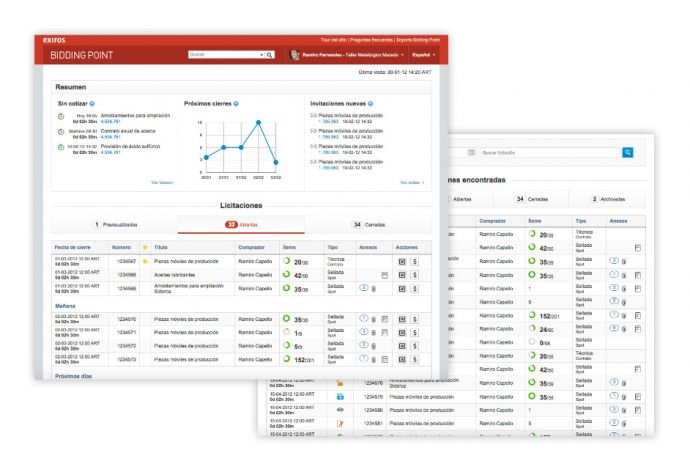Open help icon beside Invitaciones nuevas
This screenshot has width=690, height=472.
[369, 103]
